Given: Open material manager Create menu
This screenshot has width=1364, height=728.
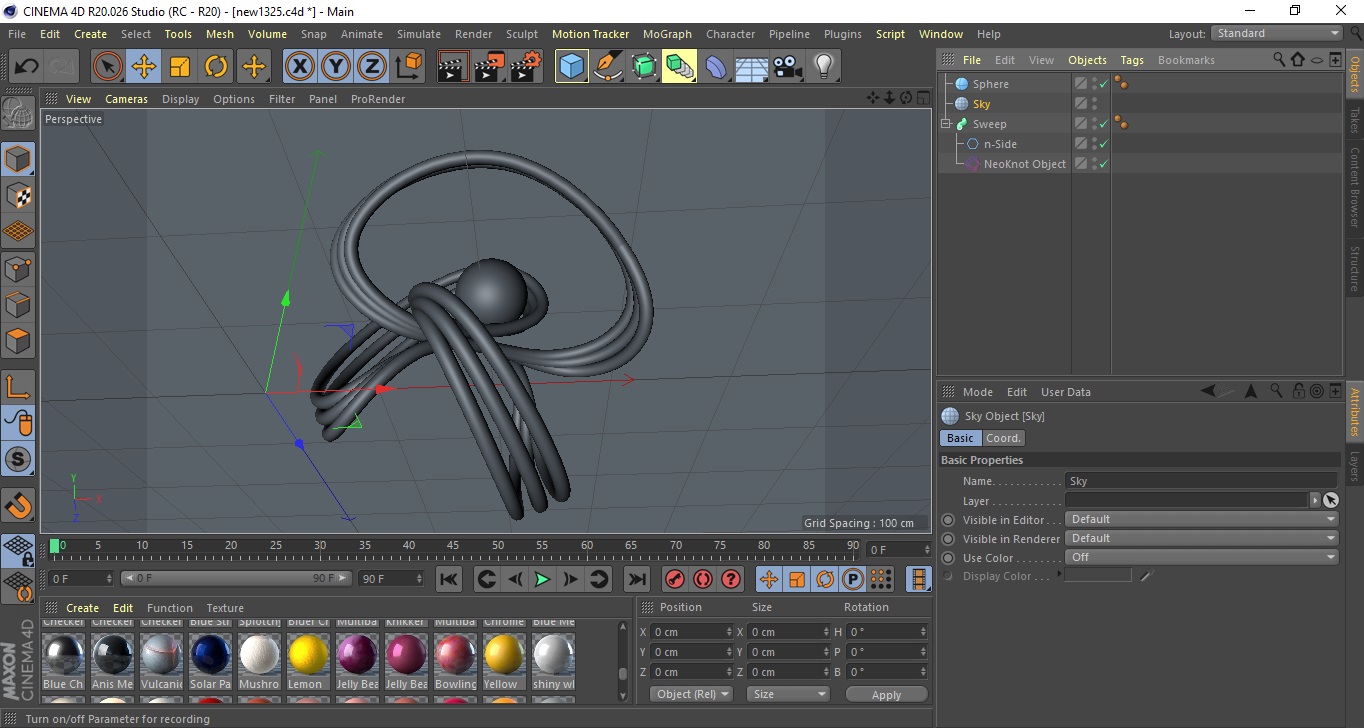Looking at the screenshot, I should (83, 608).
